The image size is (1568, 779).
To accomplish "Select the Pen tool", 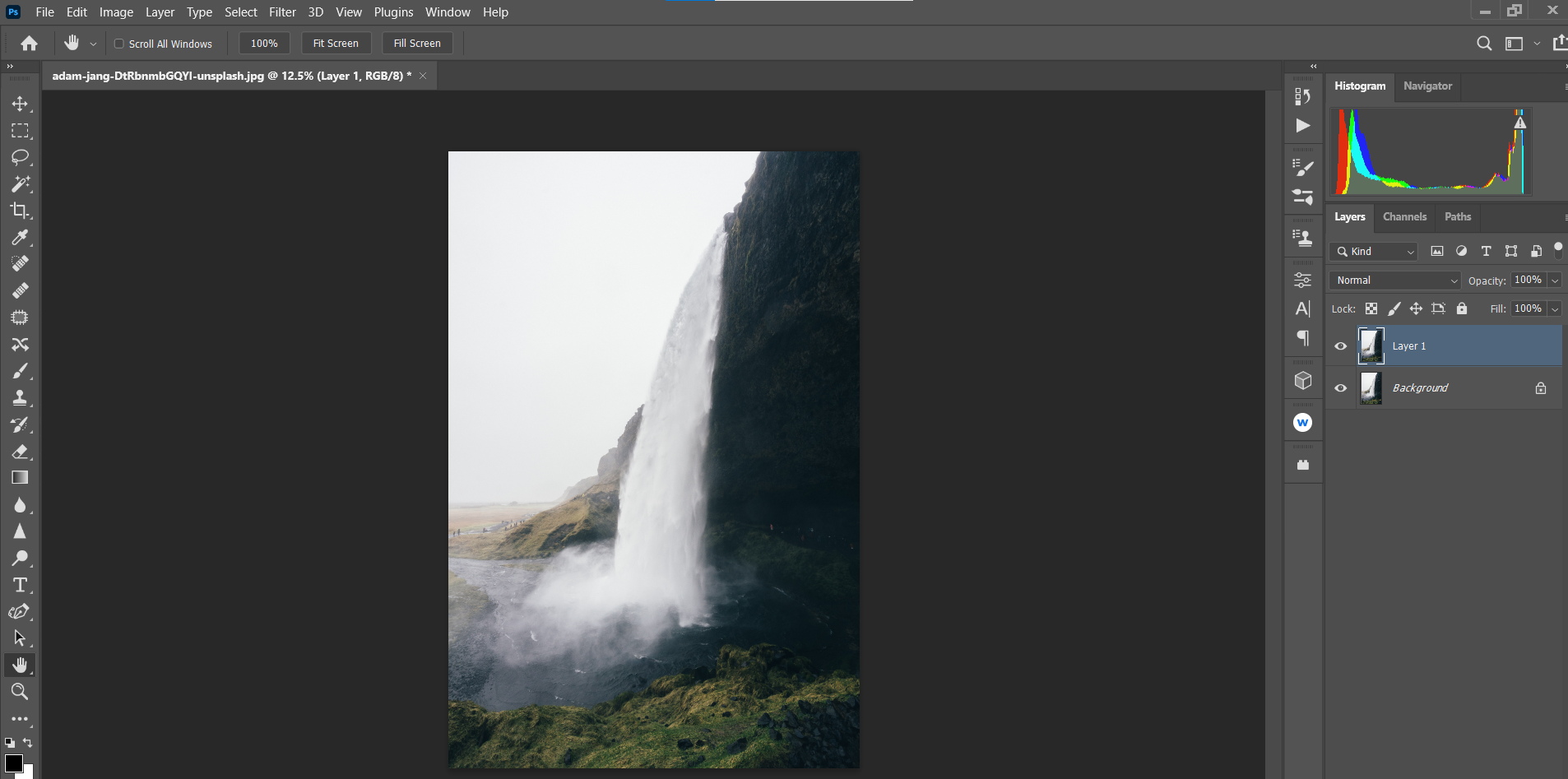I will [20, 612].
